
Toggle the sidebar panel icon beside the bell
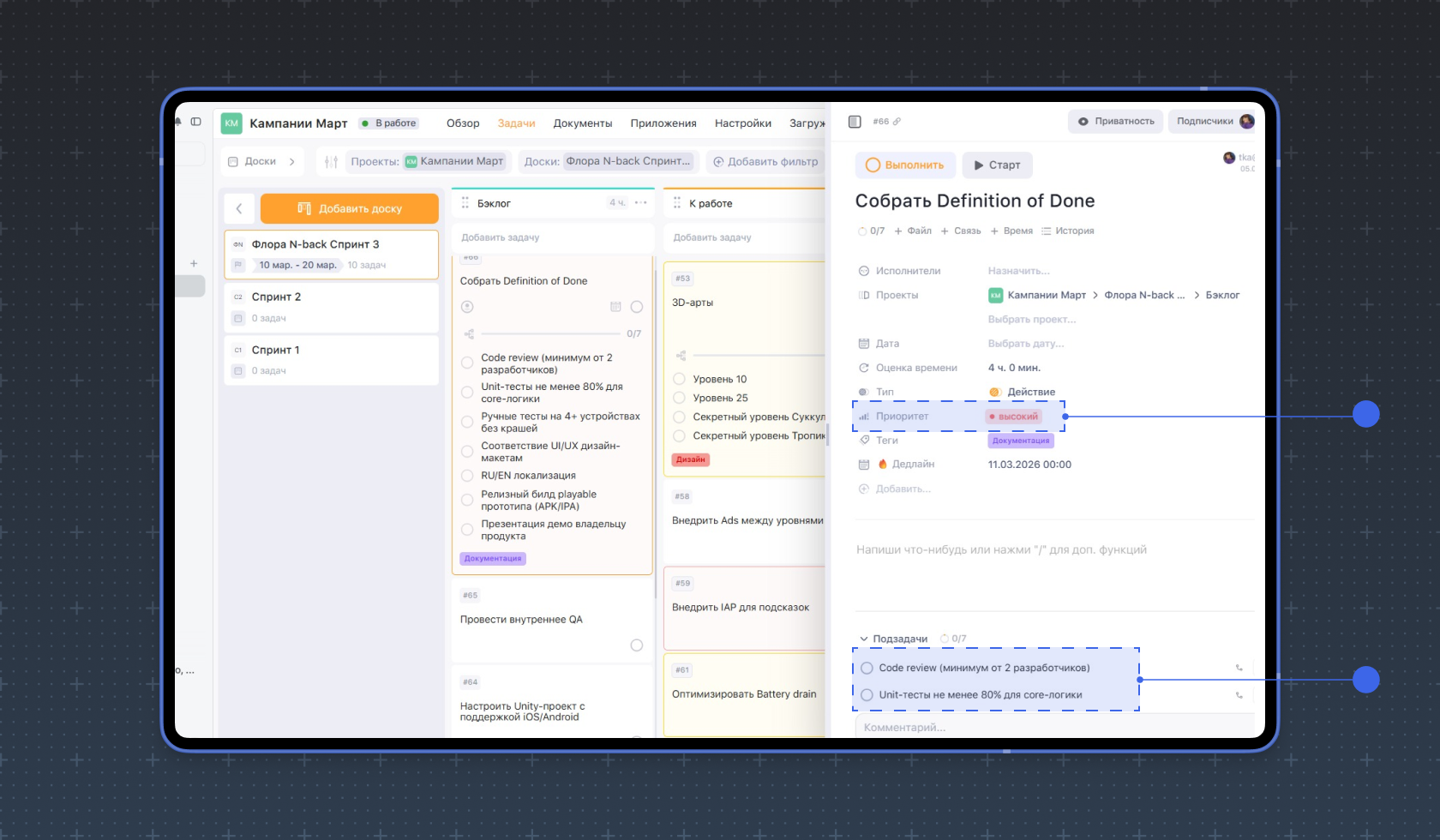pos(196,122)
